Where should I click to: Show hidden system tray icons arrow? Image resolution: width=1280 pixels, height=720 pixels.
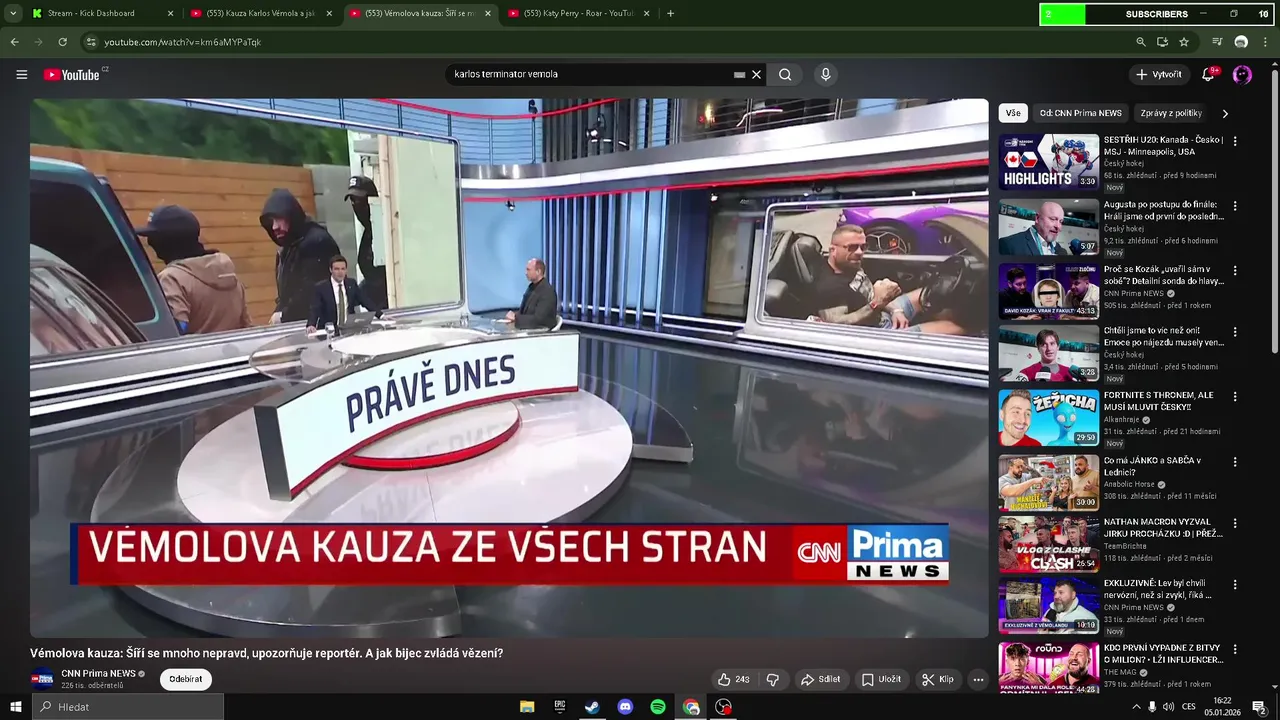point(1136,707)
